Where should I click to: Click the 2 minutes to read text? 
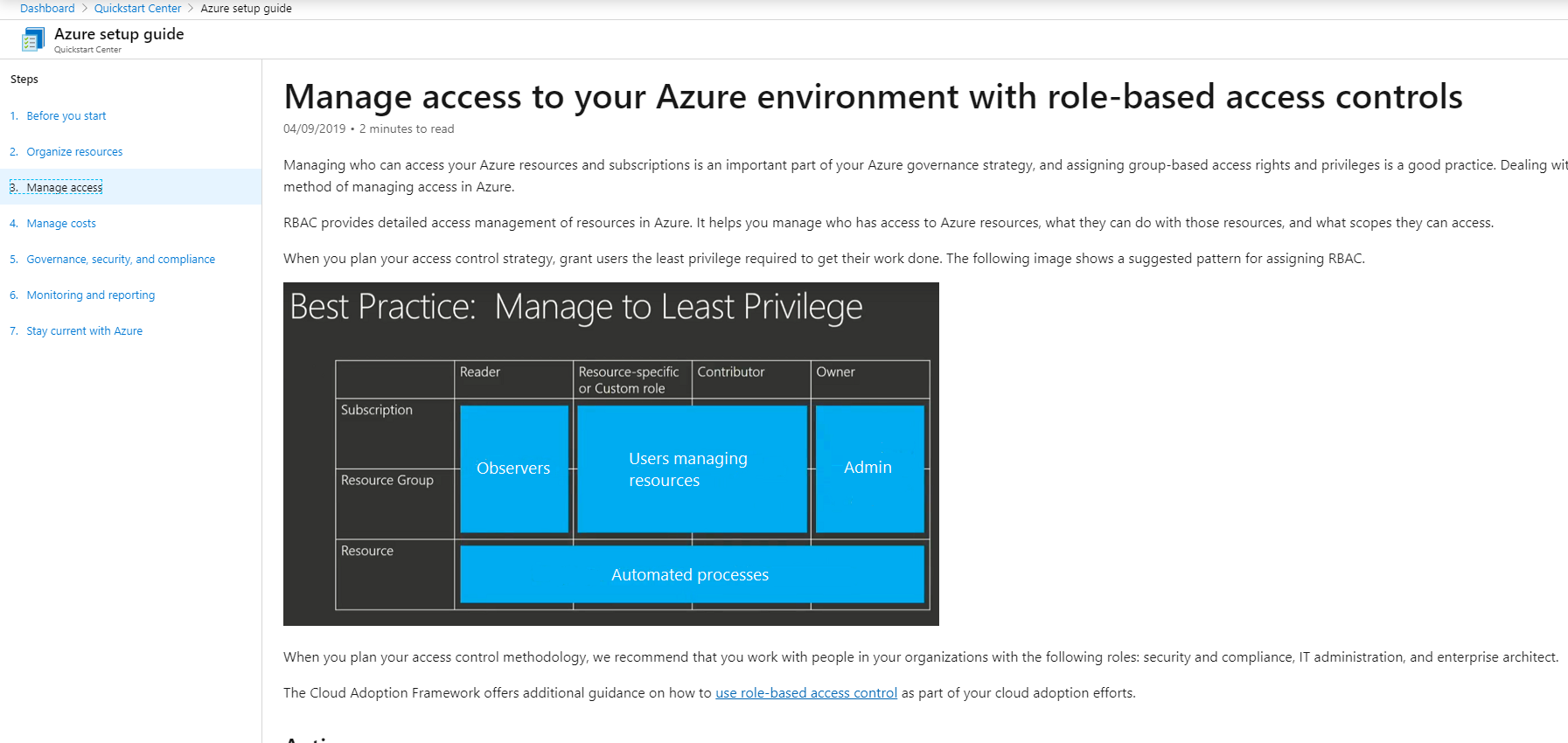pos(407,129)
